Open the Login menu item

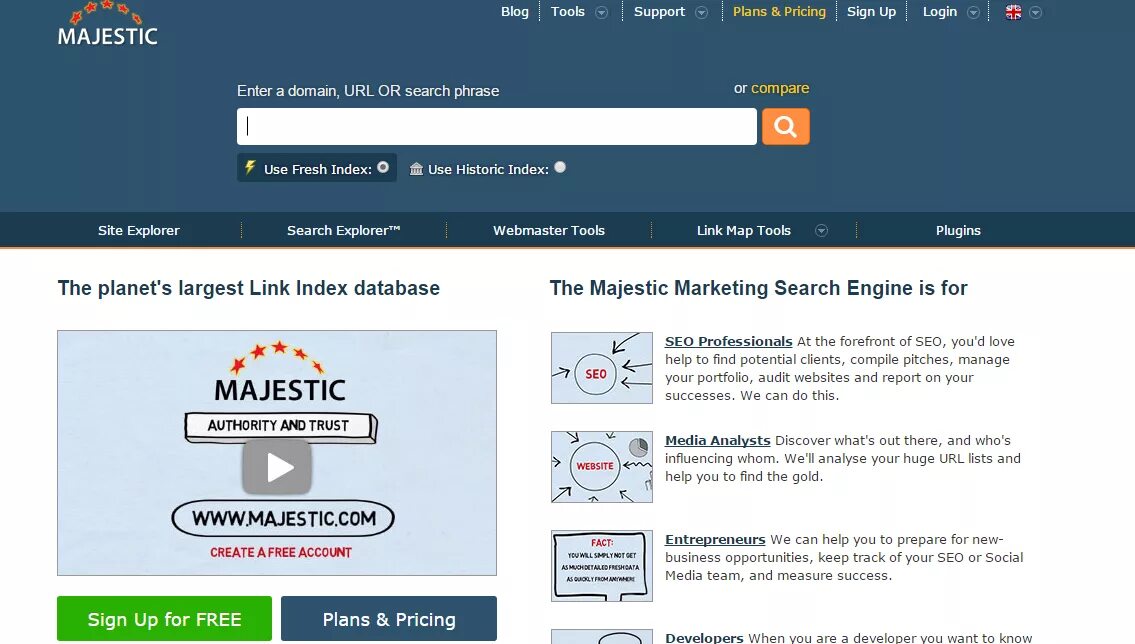[x=940, y=12]
